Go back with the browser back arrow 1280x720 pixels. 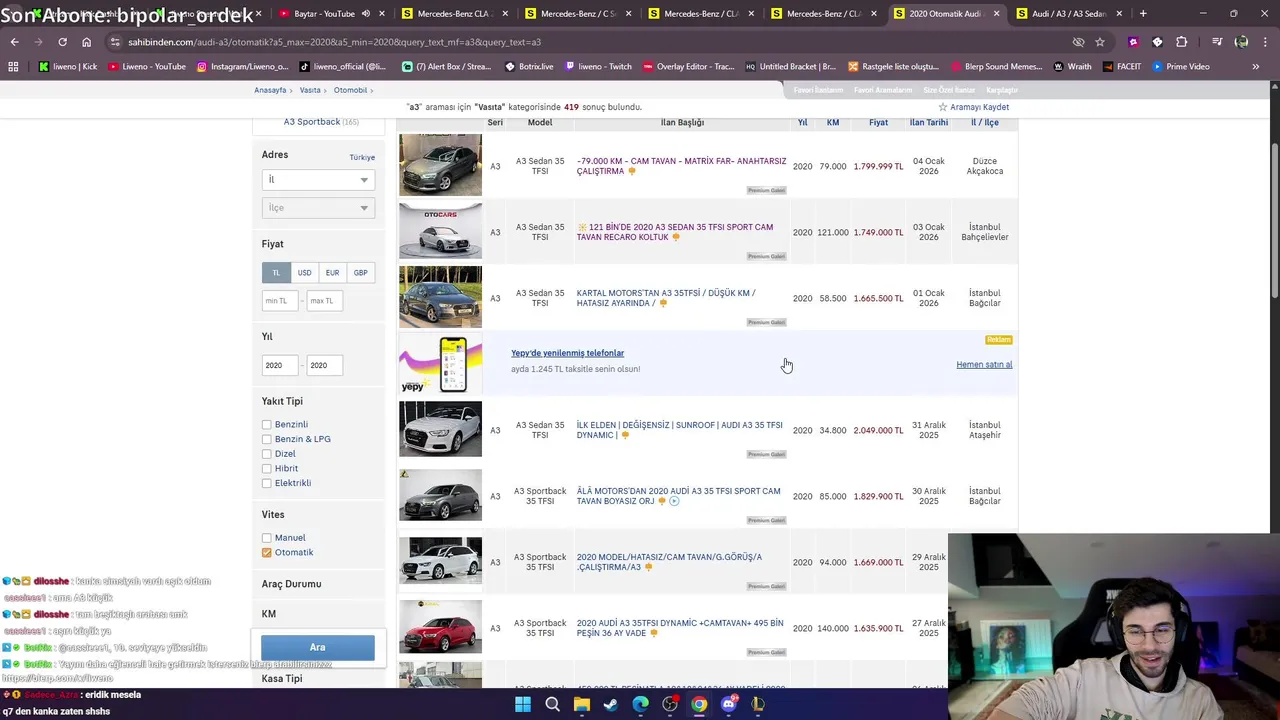click(14, 42)
